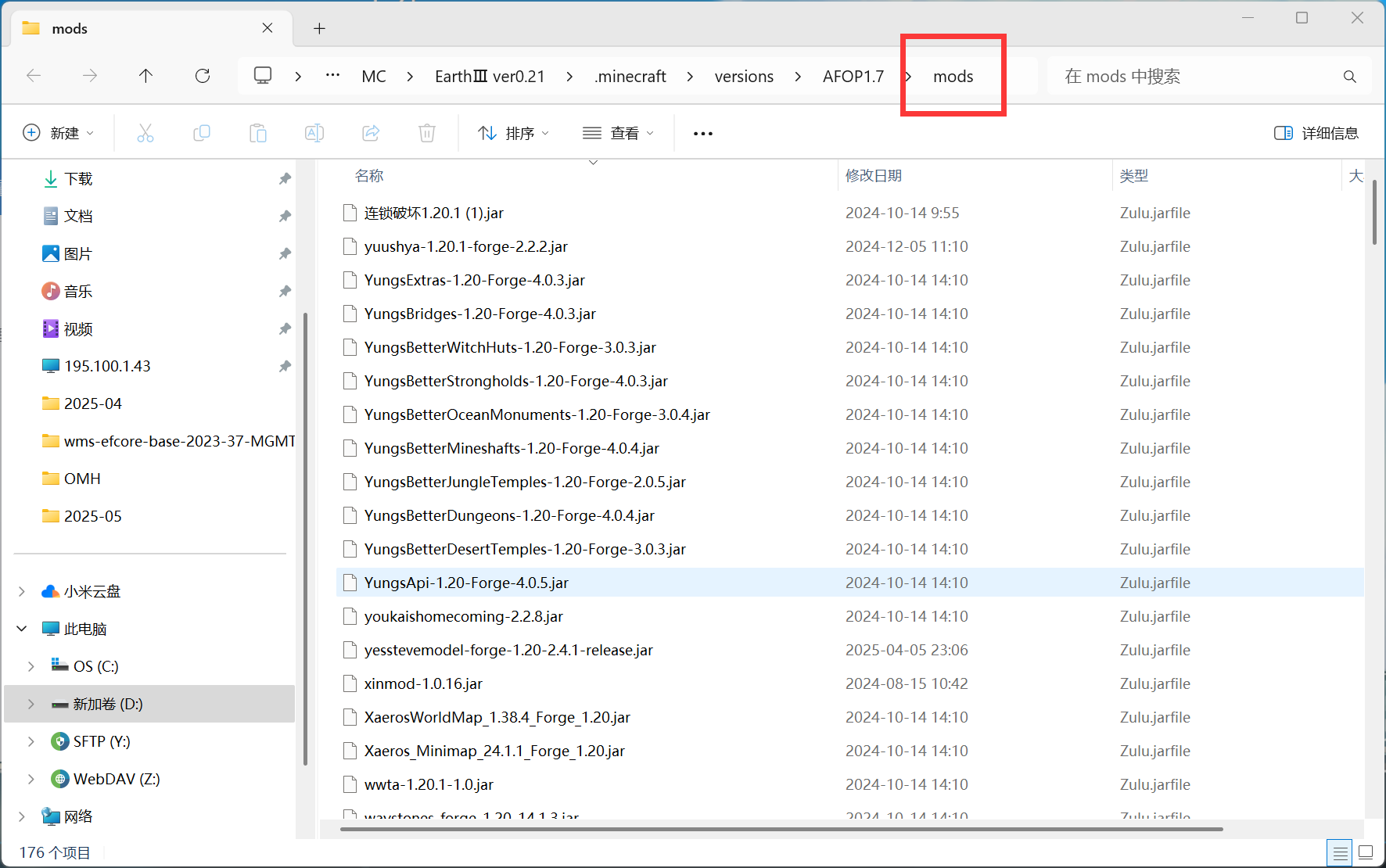
Task: Show hidden breadcrumb path with ellipsis
Action: [x=332, y=76]
